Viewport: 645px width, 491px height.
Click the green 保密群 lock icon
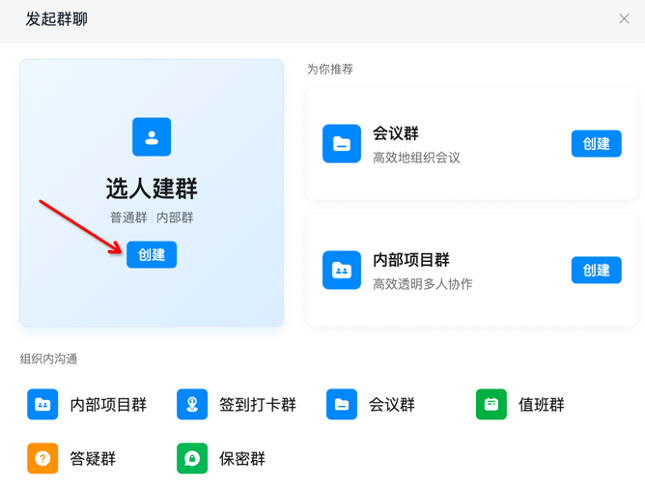pyautogui.click(x=192, y=458)
